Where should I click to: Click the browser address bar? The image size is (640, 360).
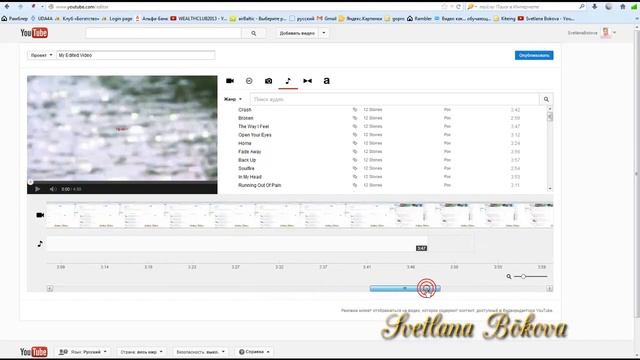pos(245,7)
